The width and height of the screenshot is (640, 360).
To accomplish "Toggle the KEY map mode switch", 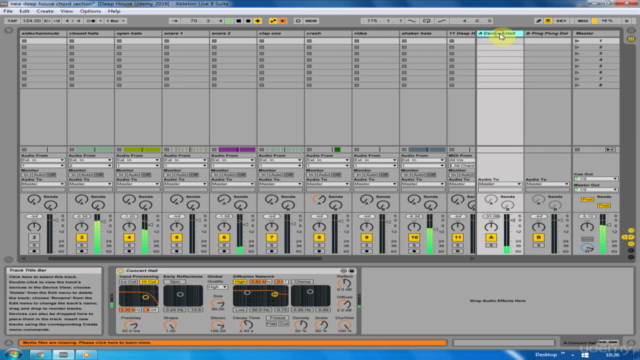I will (x=561, y=21).
